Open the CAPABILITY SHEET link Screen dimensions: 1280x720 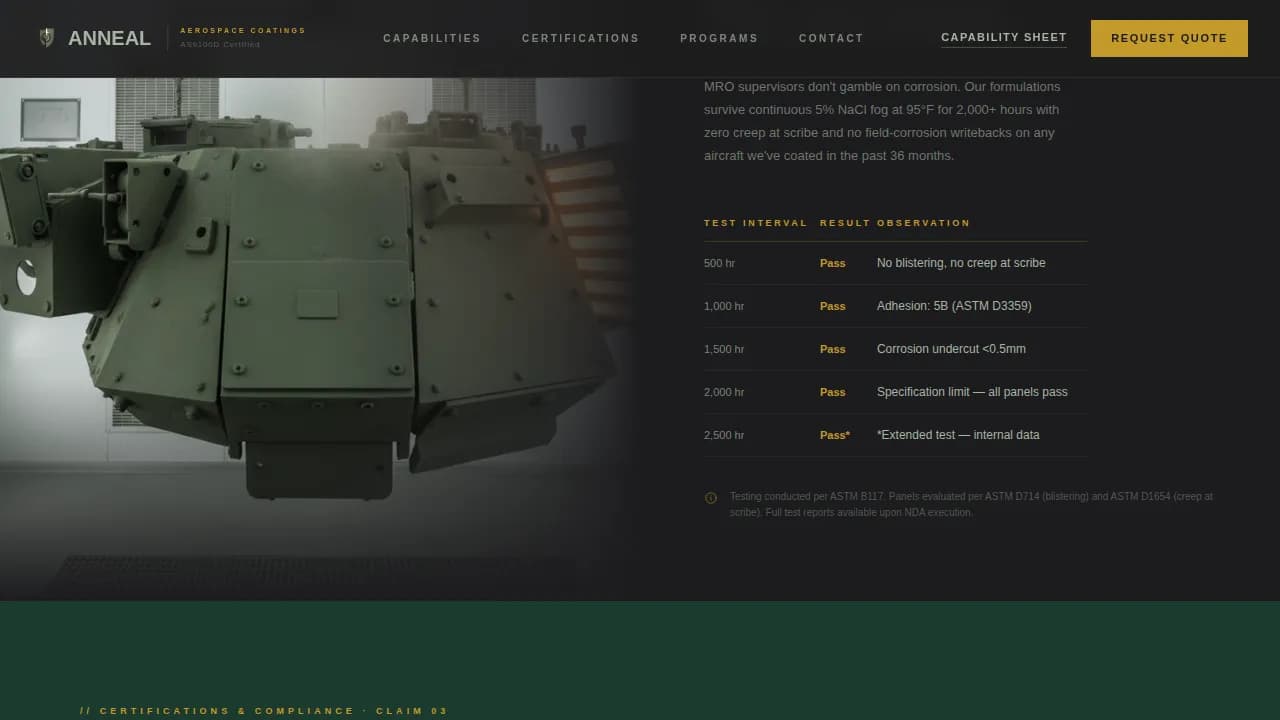pyautogui.click(x=1004, y=36)
